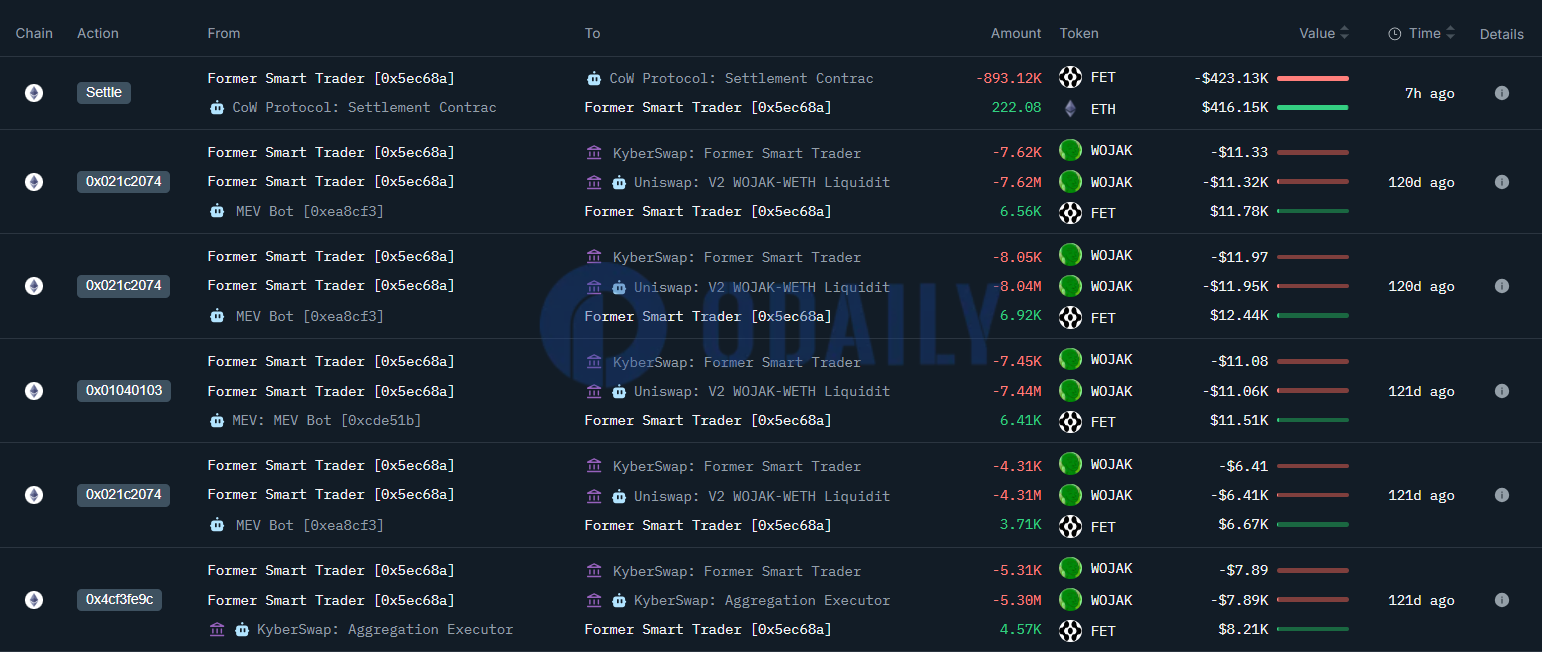Select the 222.08 ETH amount cell
The width and height of the screenshot is (1542, 652).
coord(1016,107)
